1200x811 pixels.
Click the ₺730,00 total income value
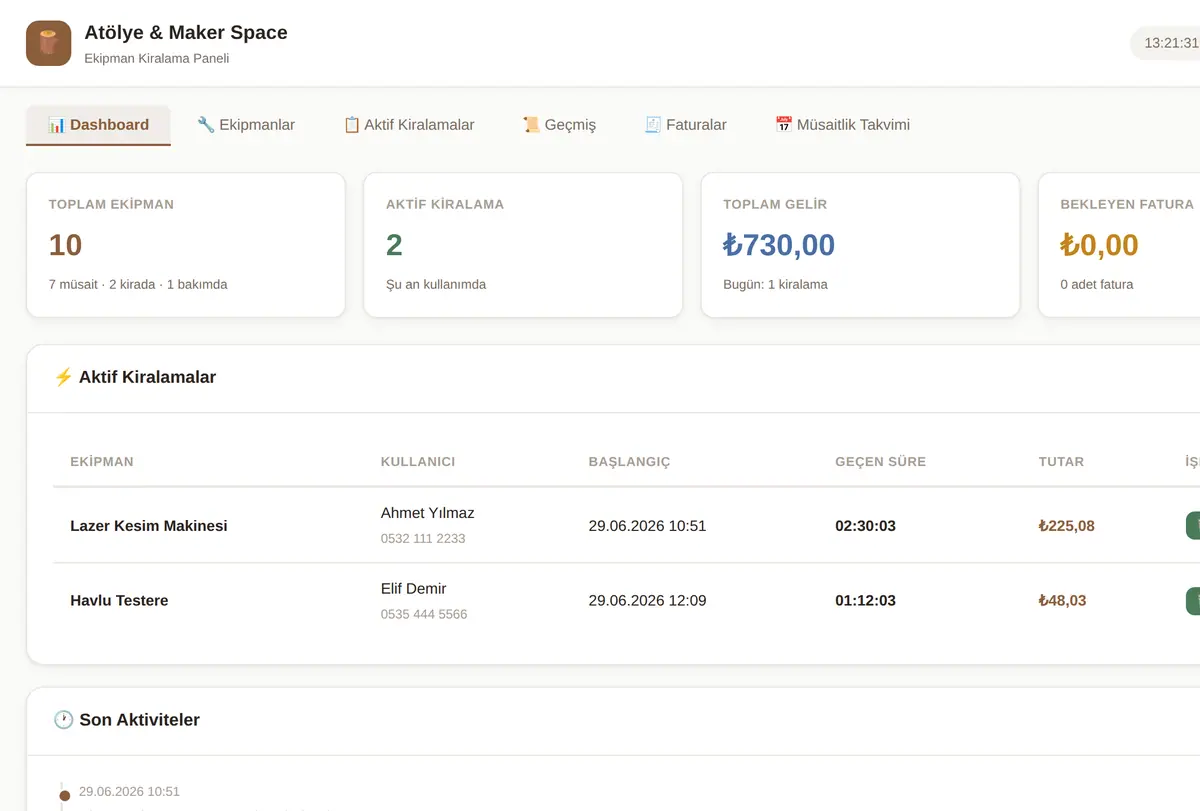[x=779, y=245]
